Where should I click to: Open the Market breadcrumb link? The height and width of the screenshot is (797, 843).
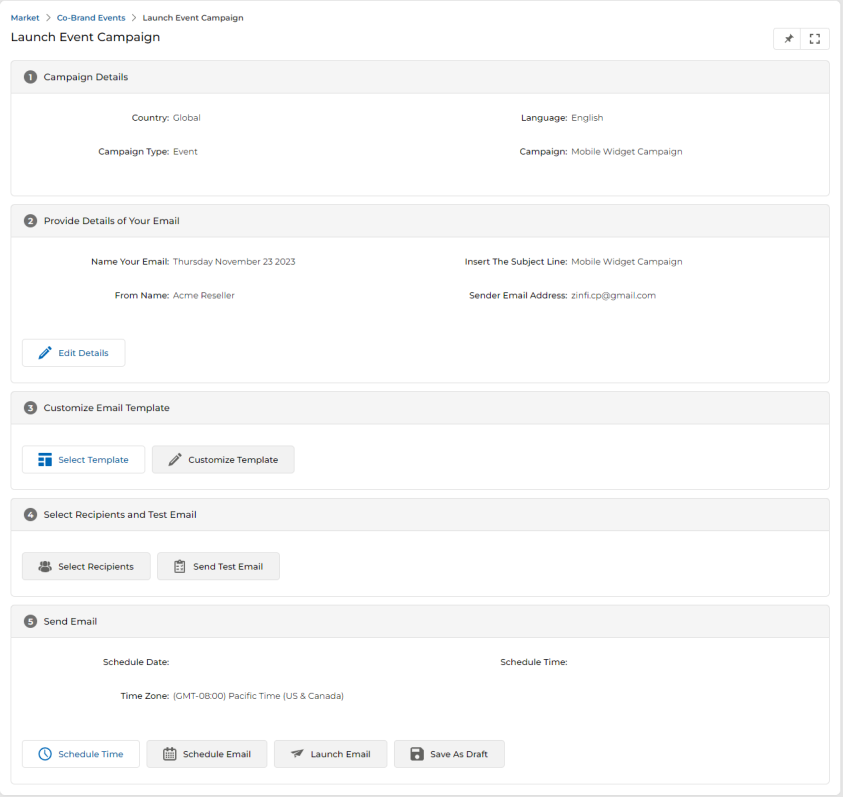pos(25,18)
